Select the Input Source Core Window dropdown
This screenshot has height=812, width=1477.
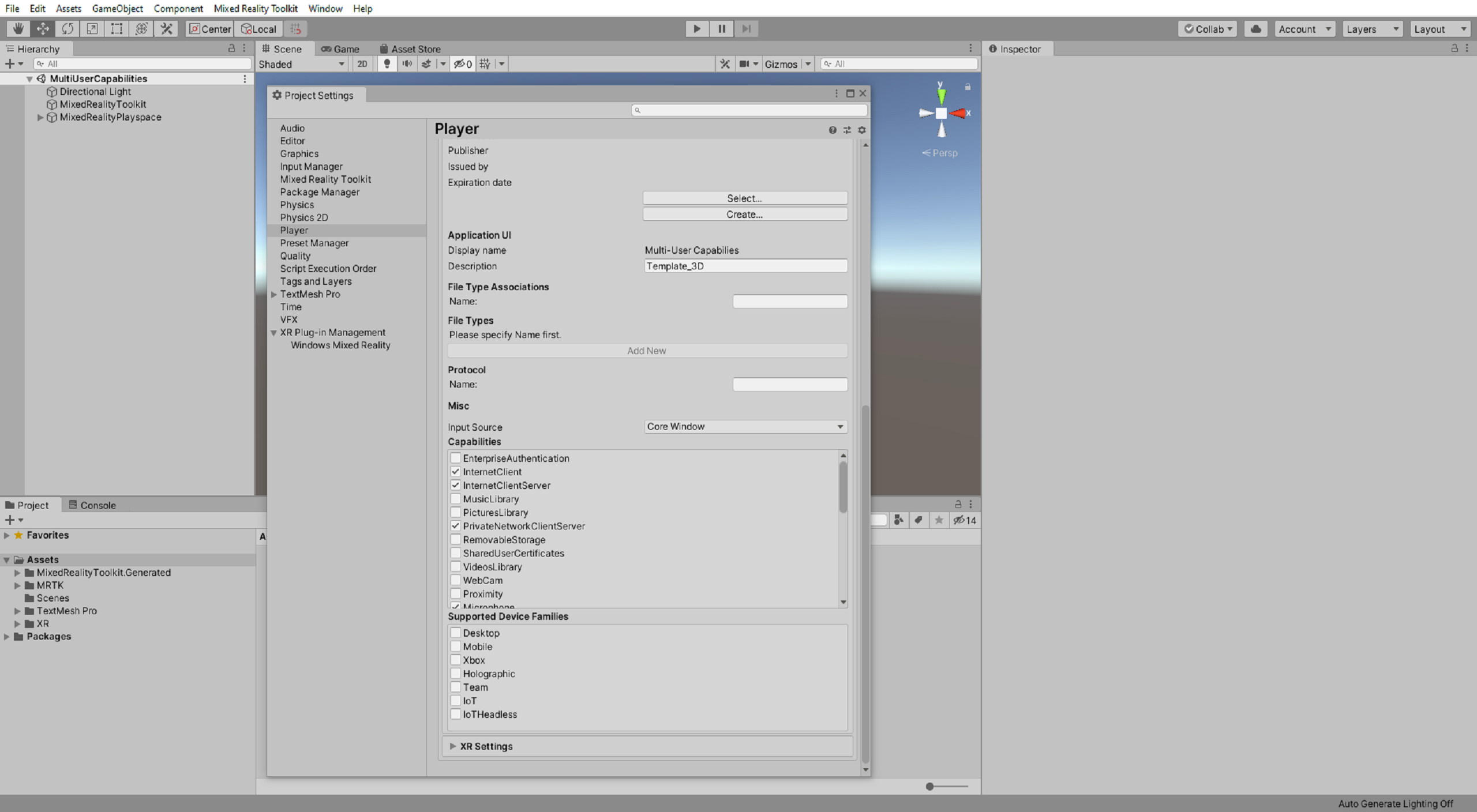click(744, 426)
